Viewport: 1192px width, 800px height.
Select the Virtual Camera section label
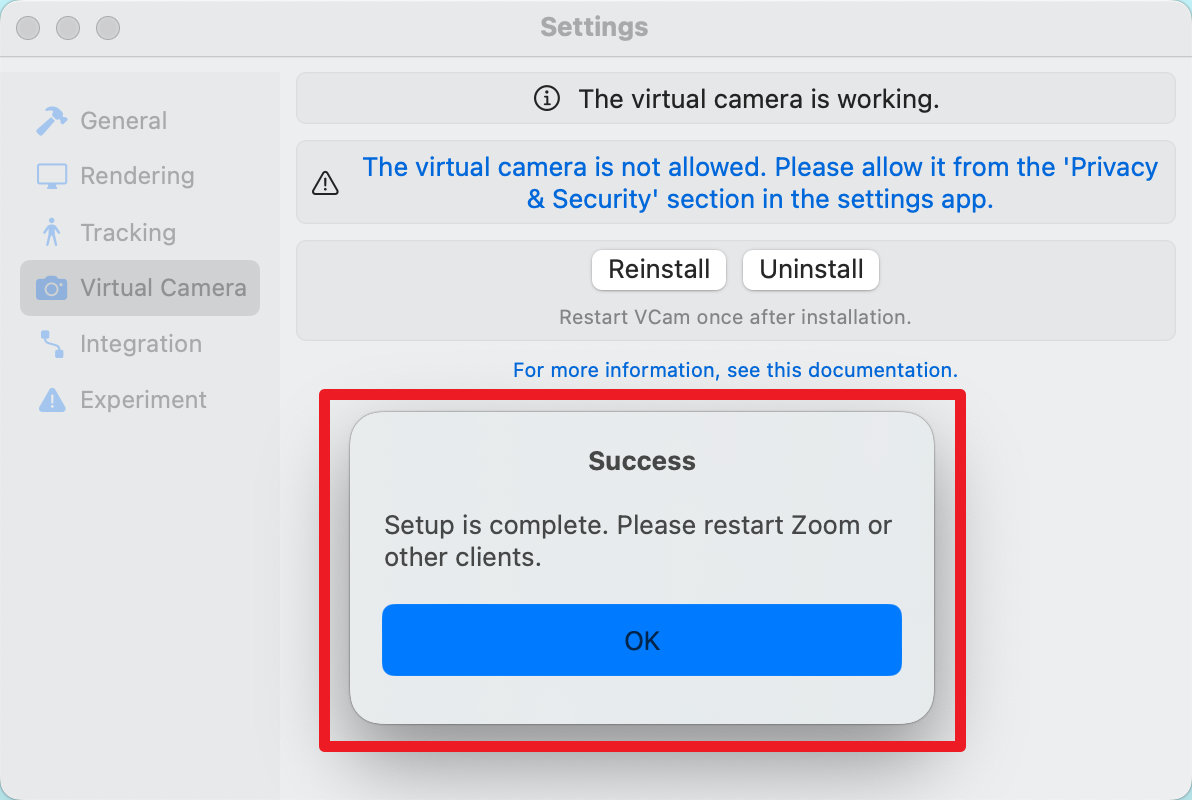[163, 288]
